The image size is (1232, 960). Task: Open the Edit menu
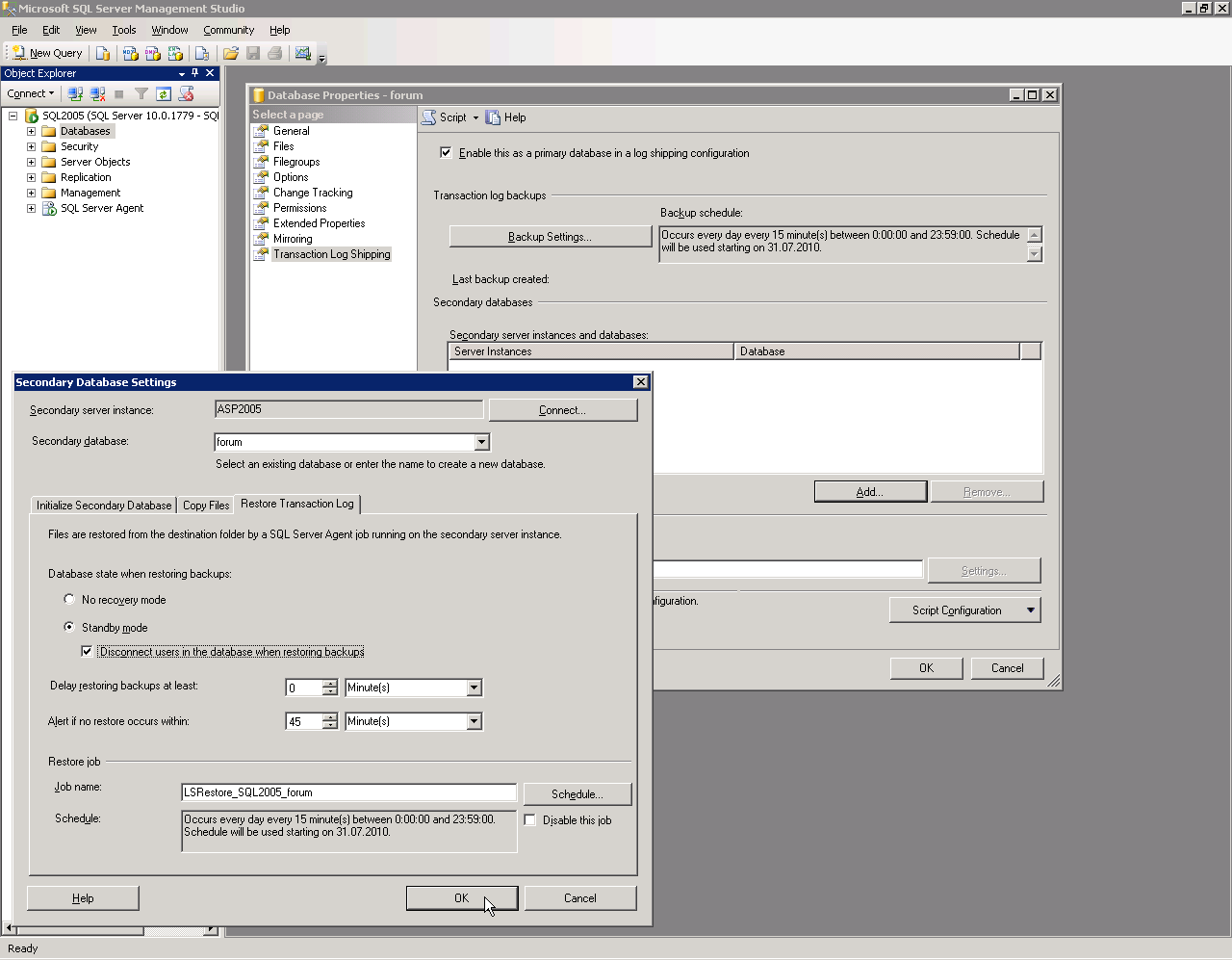pyautogui.click(x=51, y=30)
